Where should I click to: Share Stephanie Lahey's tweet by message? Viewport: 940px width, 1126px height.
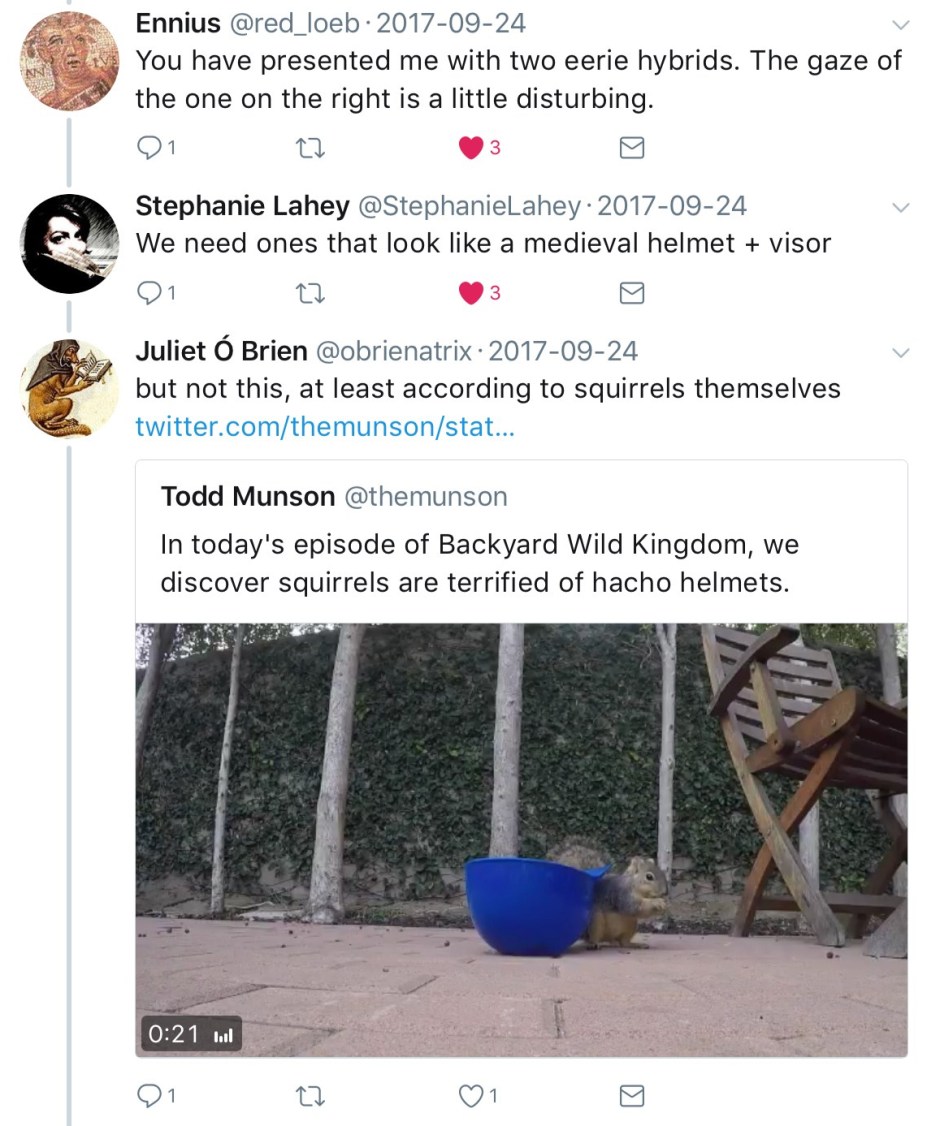(x=631, y=293)
